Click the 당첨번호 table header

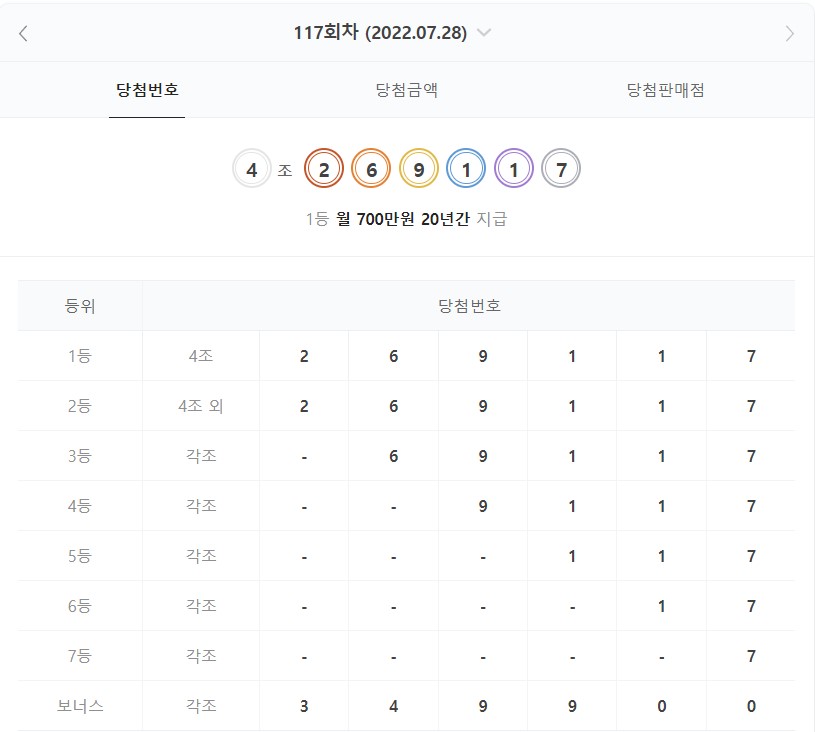tap(469, 306)
